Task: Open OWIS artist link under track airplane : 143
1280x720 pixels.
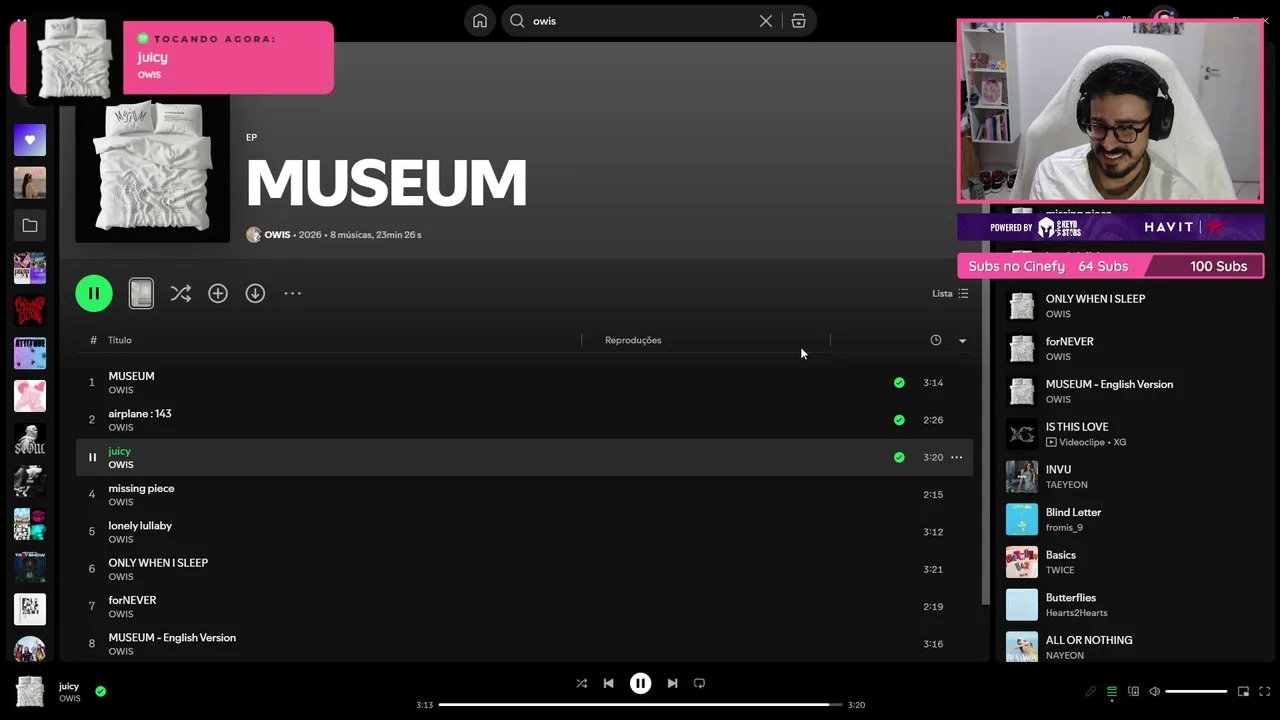Action: tap(121, 427)
